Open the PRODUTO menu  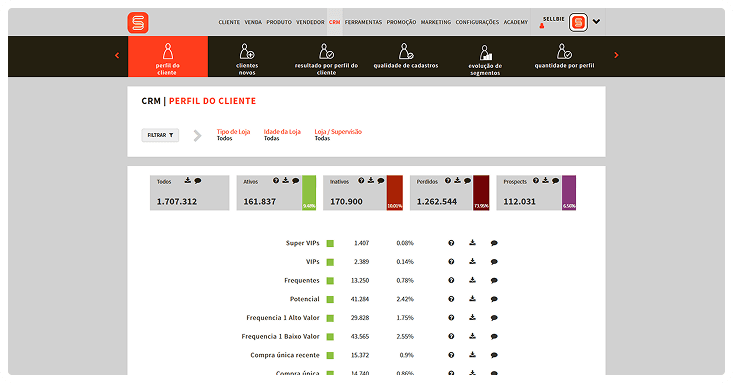point(279,22)
